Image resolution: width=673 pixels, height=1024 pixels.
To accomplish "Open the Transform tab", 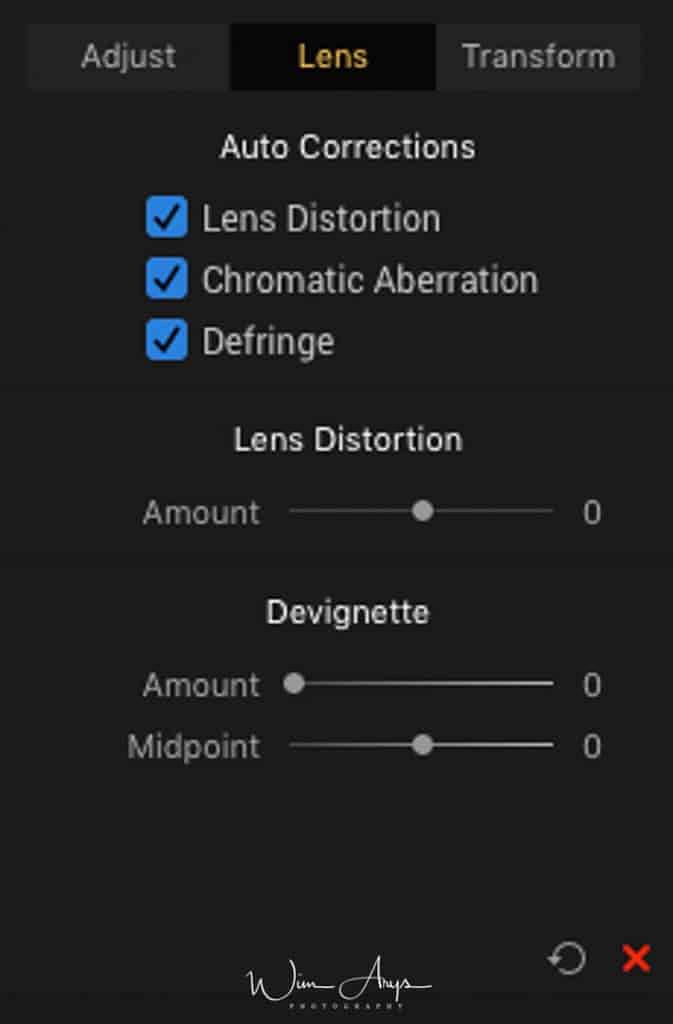I will tap(539, 57).
